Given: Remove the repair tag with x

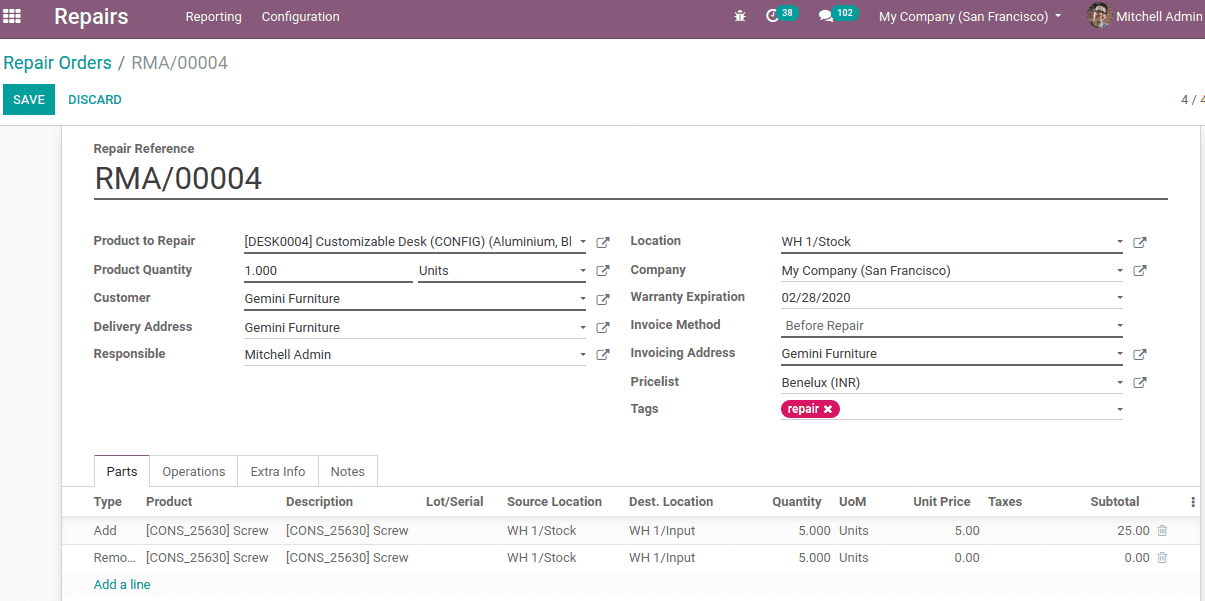Looking at the screenshot, I should coord(828,409).
